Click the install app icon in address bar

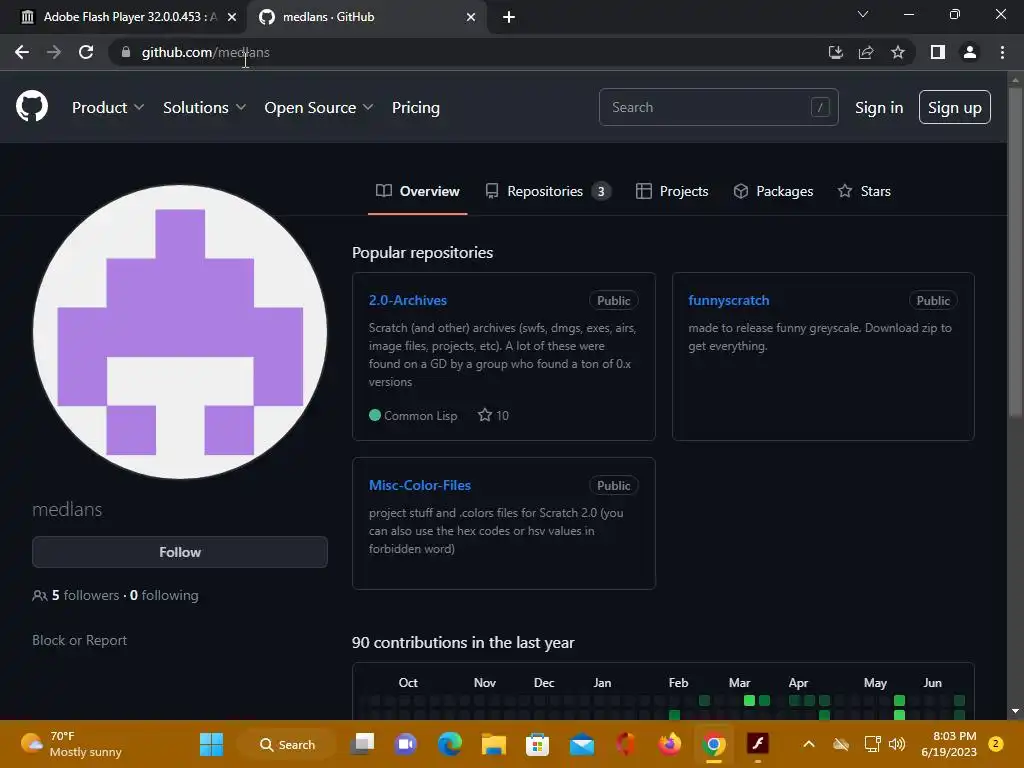[835, 52]
